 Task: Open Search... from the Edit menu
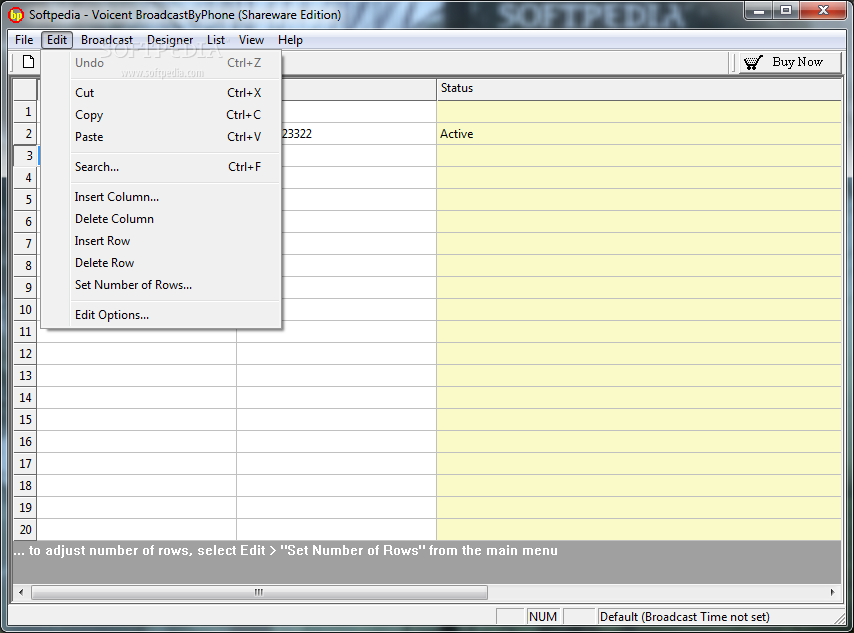tap(161, 167)
